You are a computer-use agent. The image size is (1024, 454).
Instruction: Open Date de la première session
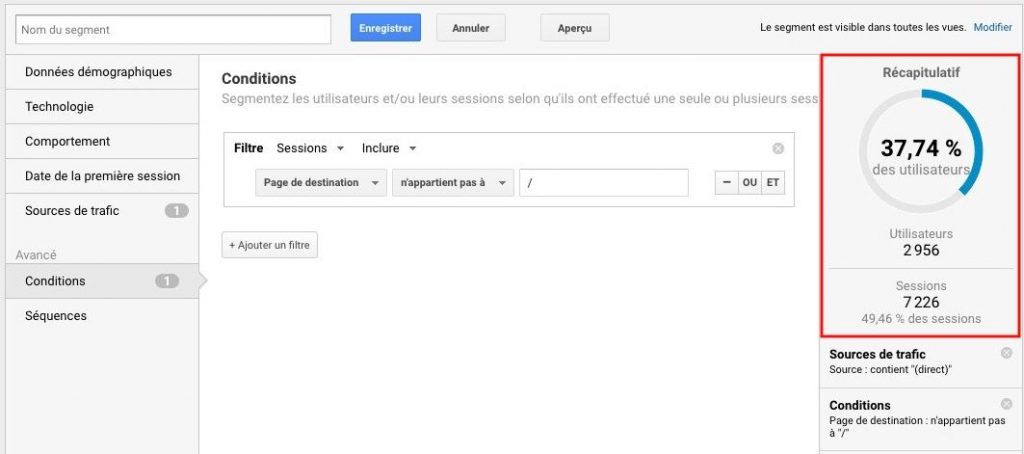pos(103,176)
